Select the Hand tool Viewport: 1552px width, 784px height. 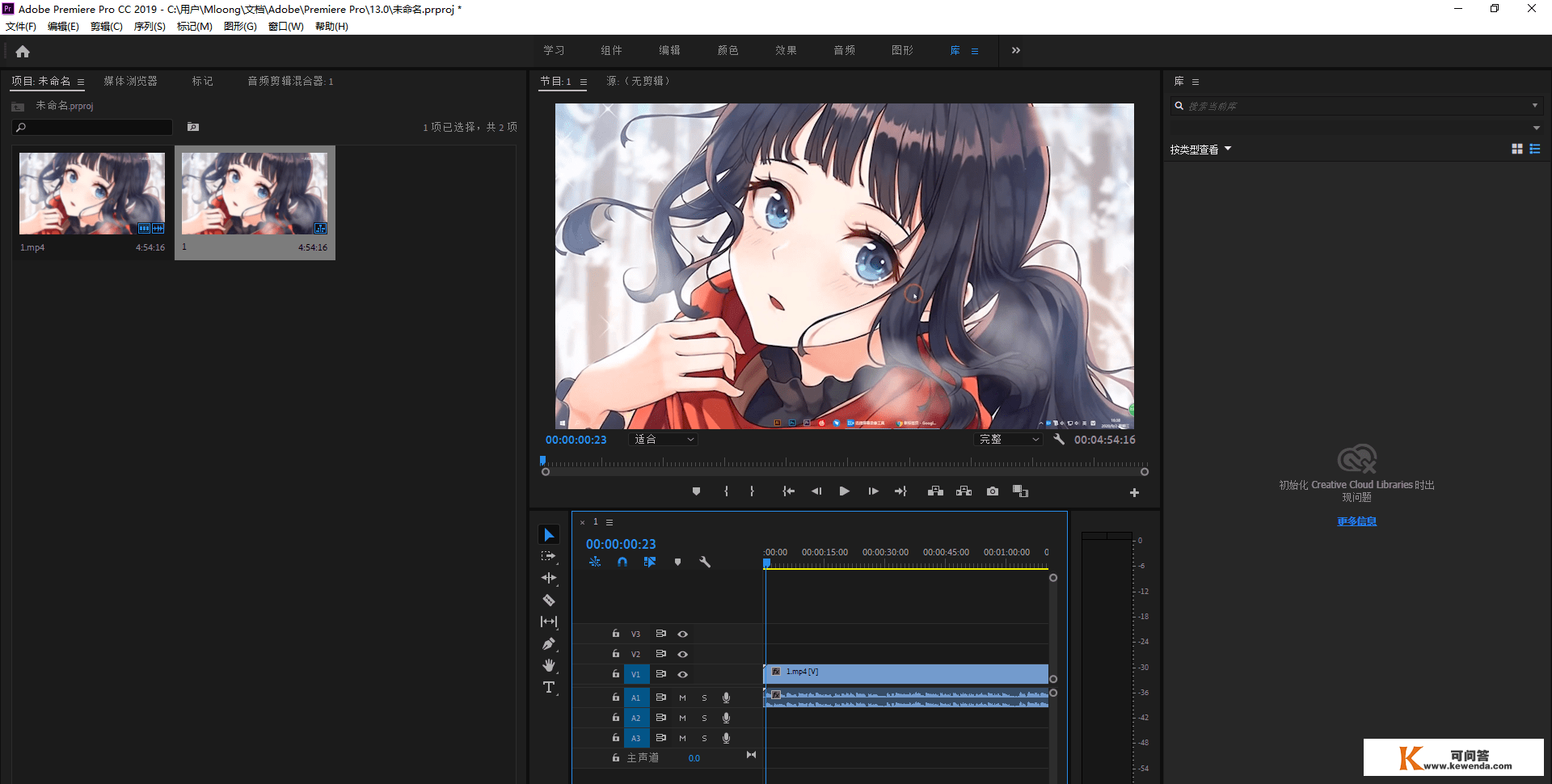pos(549,665)
